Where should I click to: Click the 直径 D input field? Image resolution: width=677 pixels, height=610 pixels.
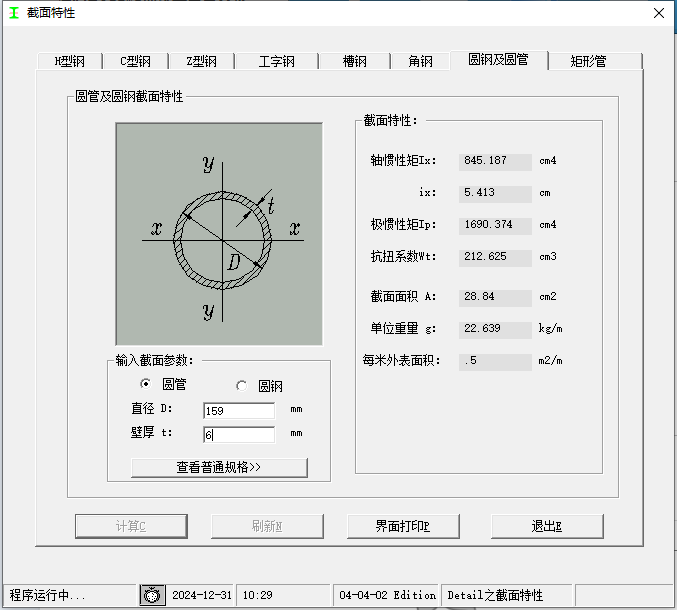point(239,411)
